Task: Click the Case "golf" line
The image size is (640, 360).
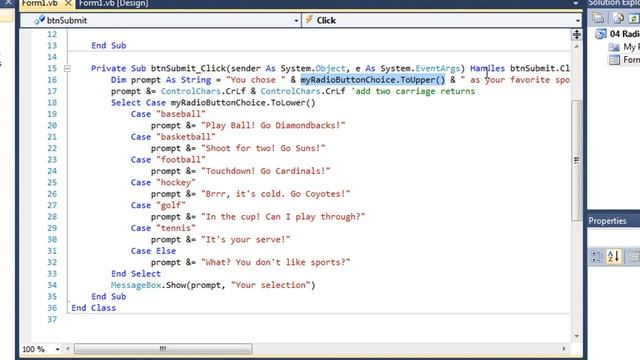Action: (x=158, y=206)
